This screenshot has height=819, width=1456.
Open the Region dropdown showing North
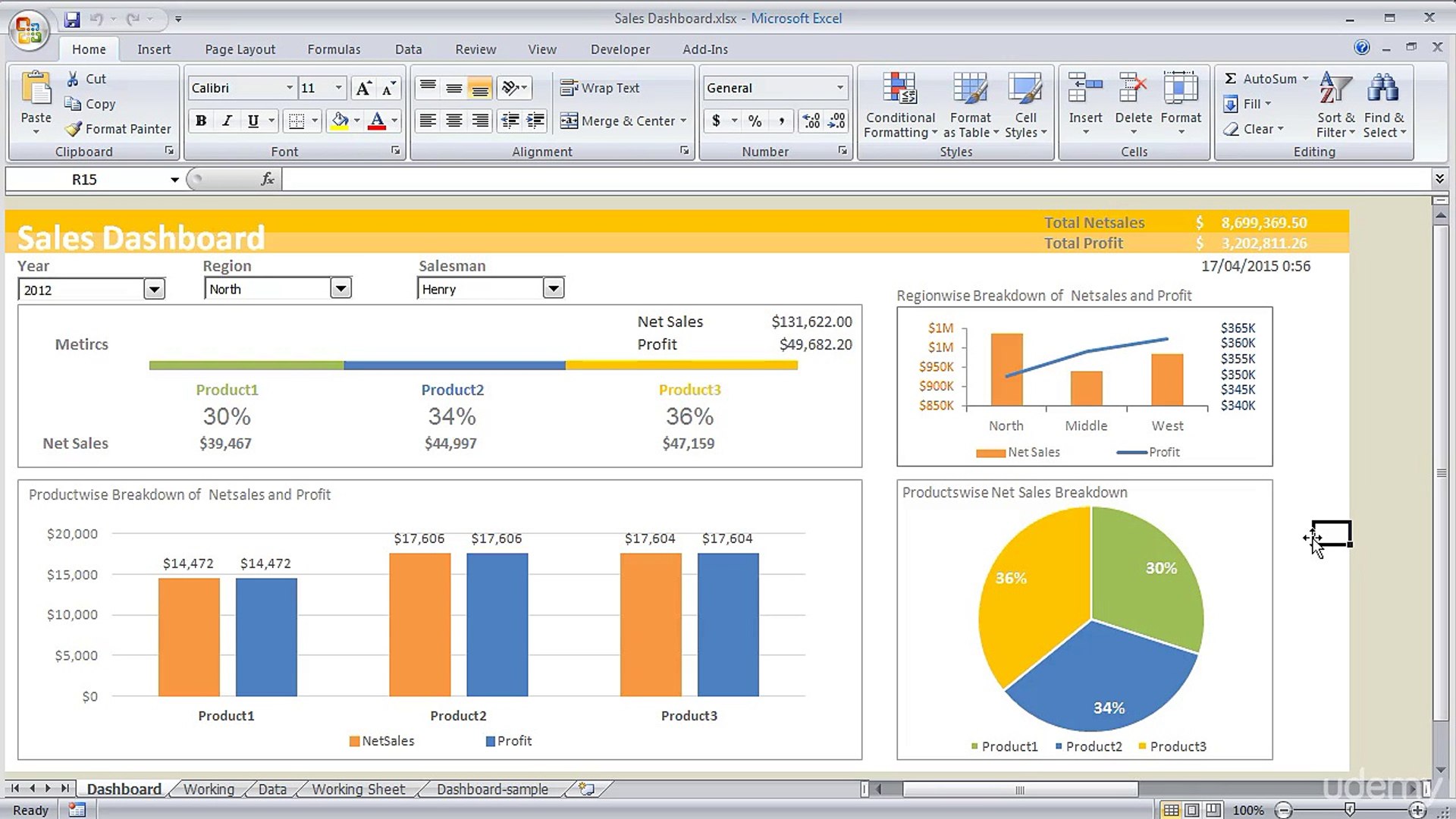coord(341,288)
